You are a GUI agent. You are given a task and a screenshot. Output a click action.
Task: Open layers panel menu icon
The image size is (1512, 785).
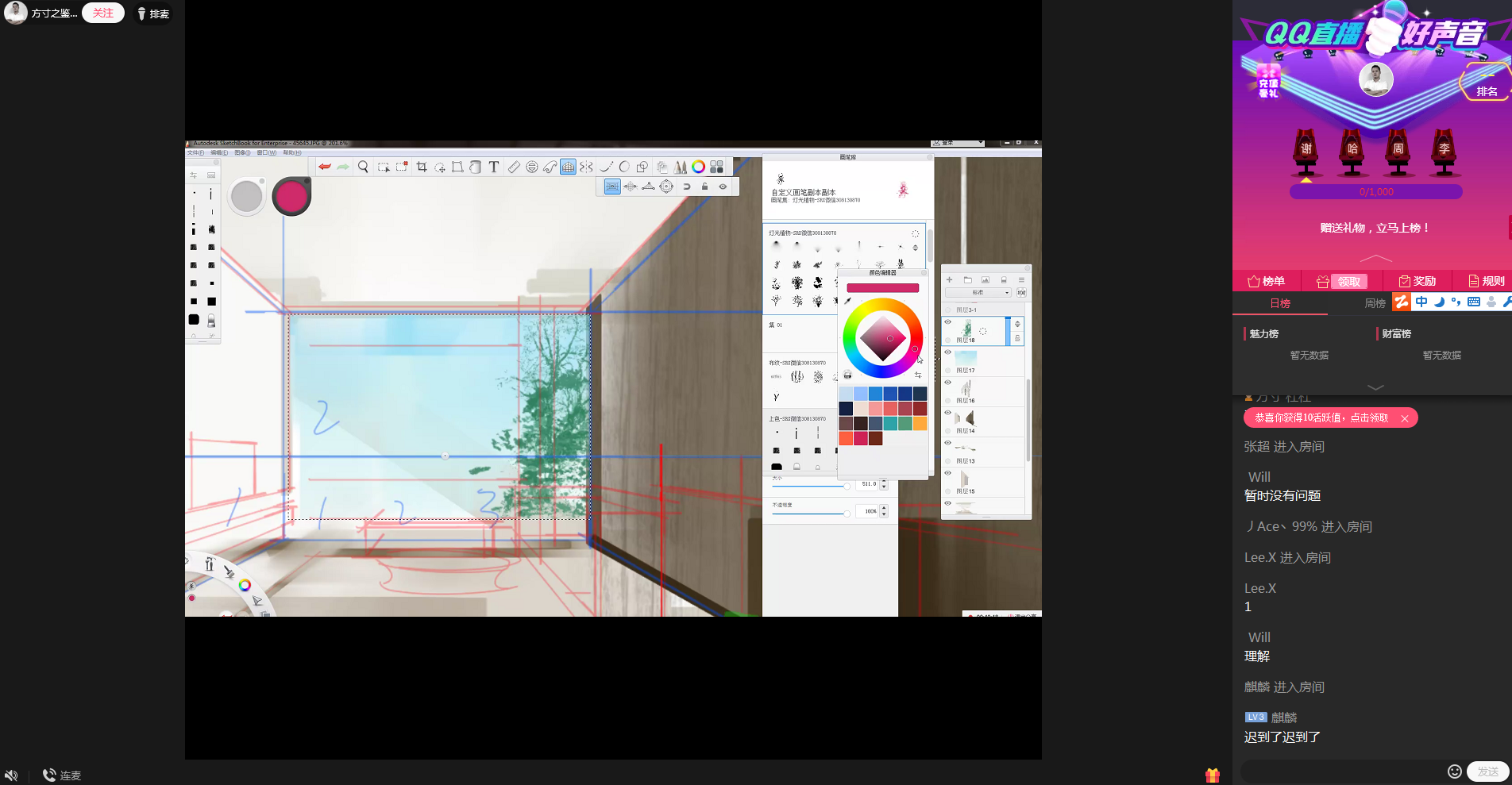click(1021, 280)
